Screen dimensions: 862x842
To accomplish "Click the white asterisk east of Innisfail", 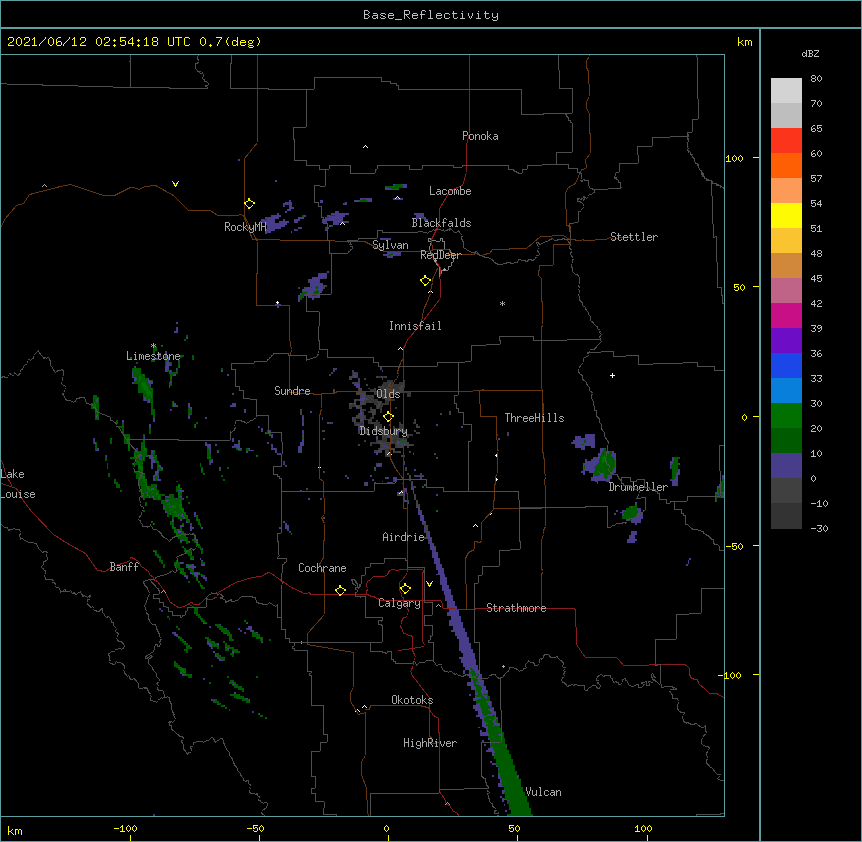I will pyautogui.click(x=502, y=304).
